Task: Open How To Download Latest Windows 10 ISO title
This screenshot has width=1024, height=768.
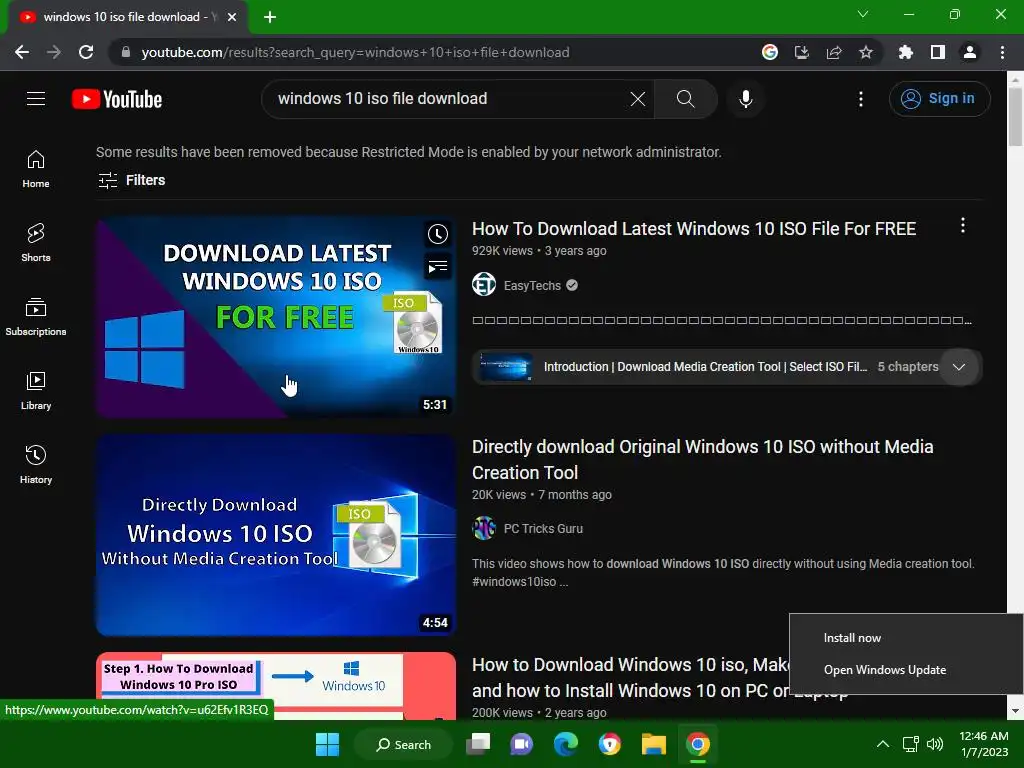Action: point(694,229)
